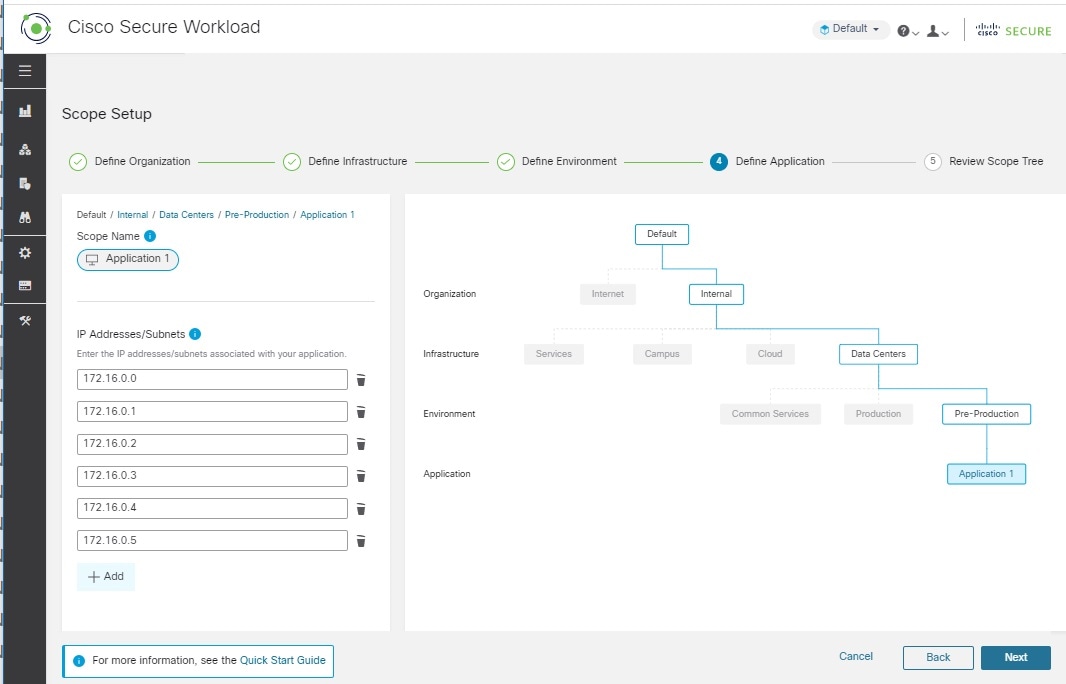Image resolution: width=1066 pixels, height=684 pixels.
Task: Click the 172.16.0.2 input field
Action: click(x=212, y=444)
